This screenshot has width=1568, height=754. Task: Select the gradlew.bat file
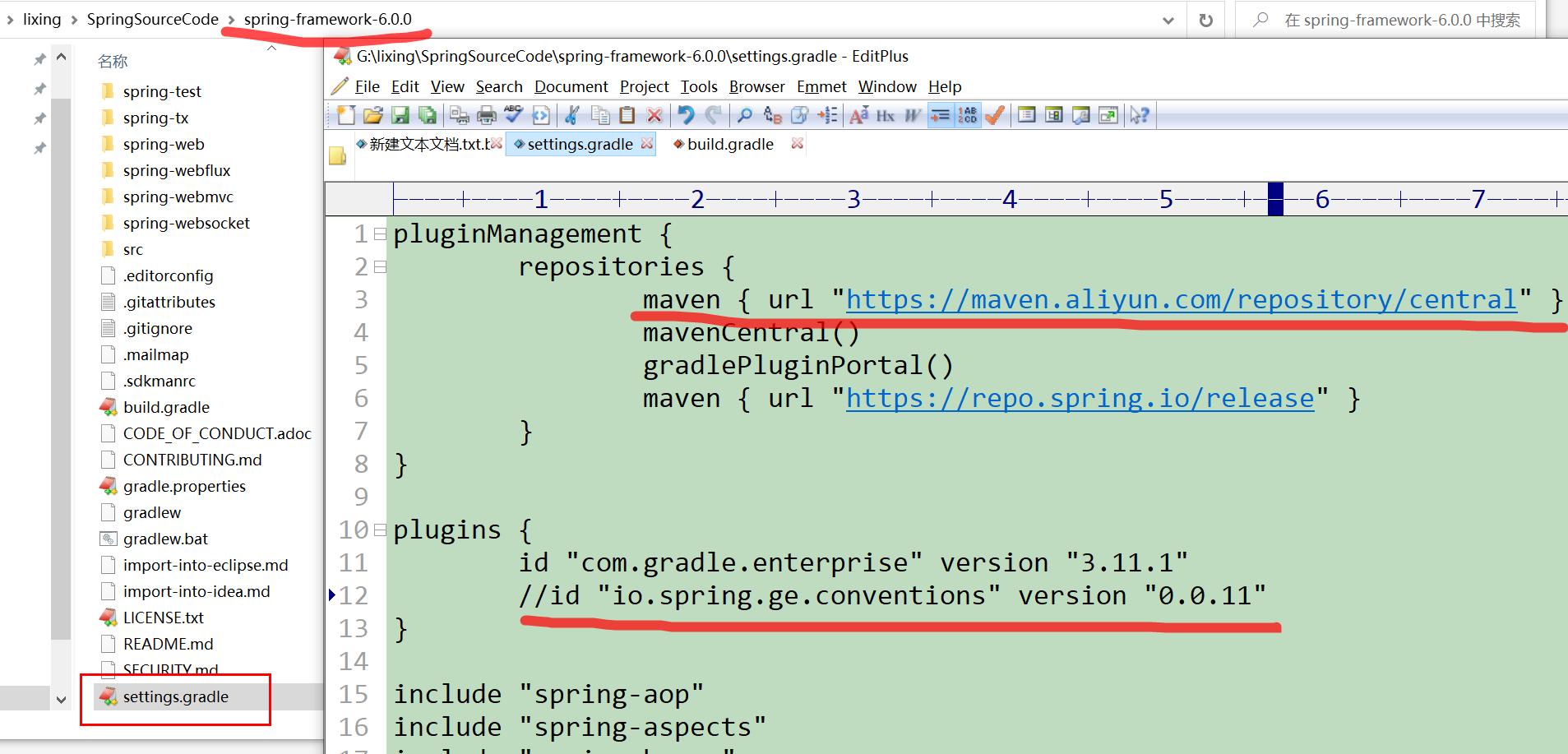point(165,539)
